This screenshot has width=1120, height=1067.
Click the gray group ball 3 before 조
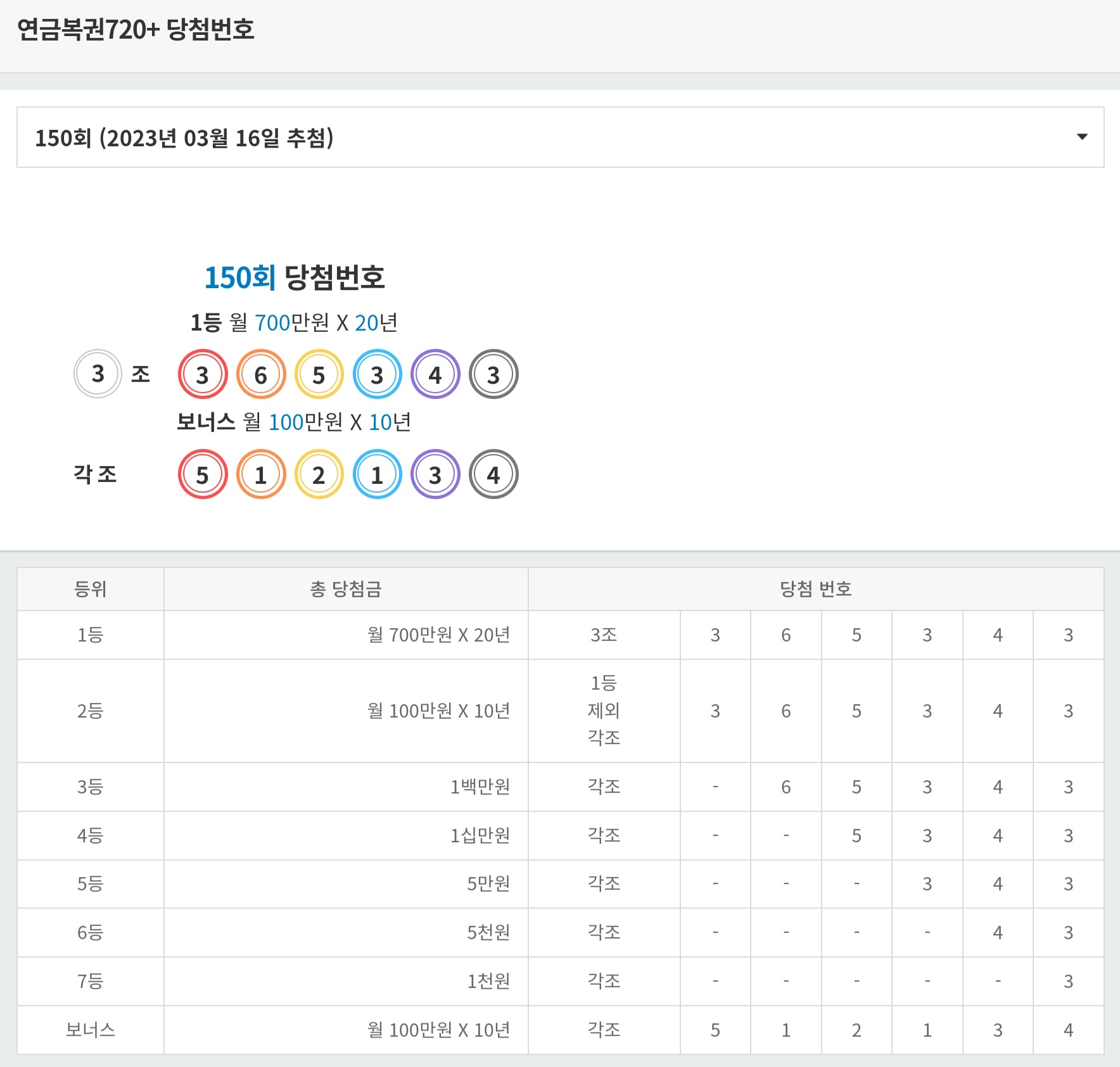(98, 374)
